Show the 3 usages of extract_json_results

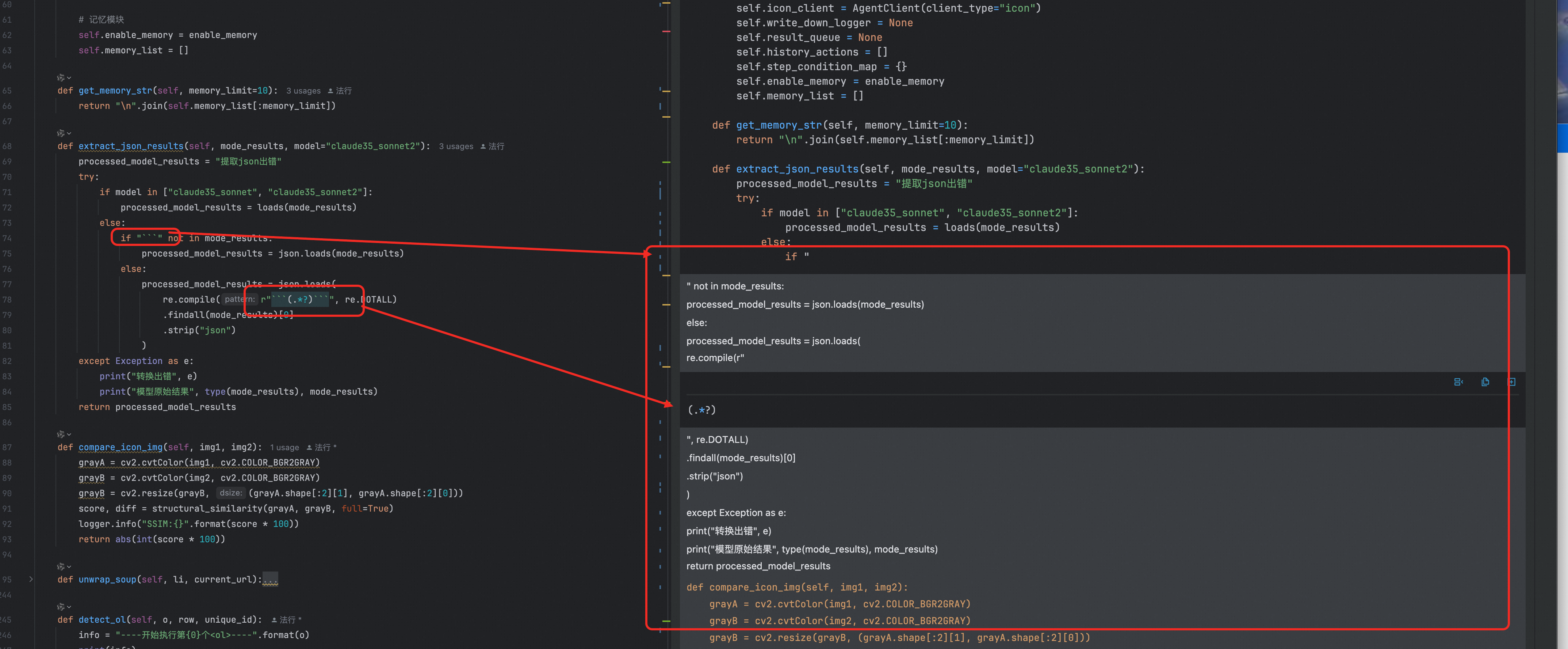[x=456, y=146]
